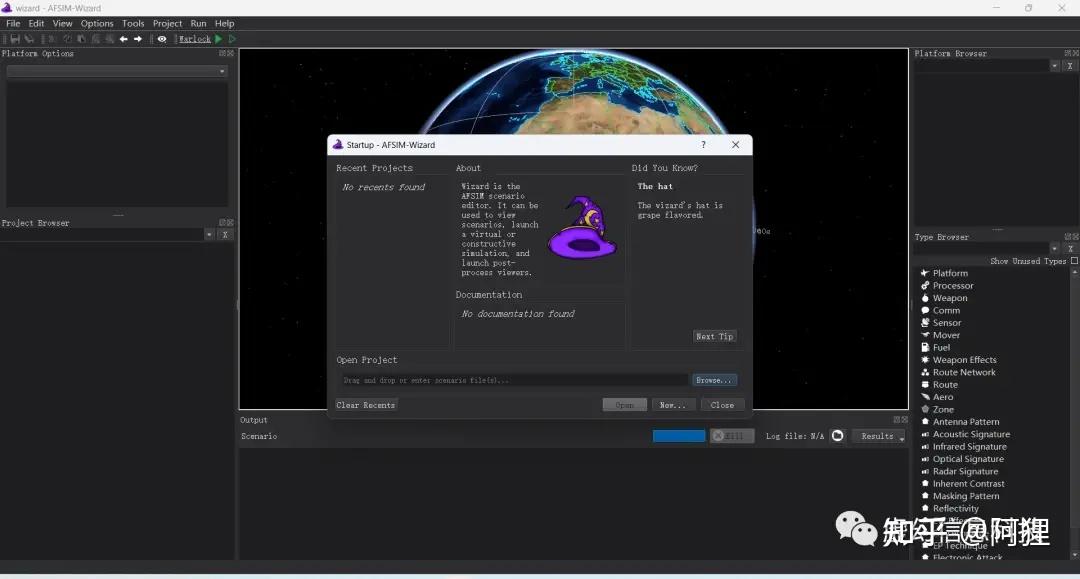
Task: Float the Platform Options panel
Action: coord(222,53)
